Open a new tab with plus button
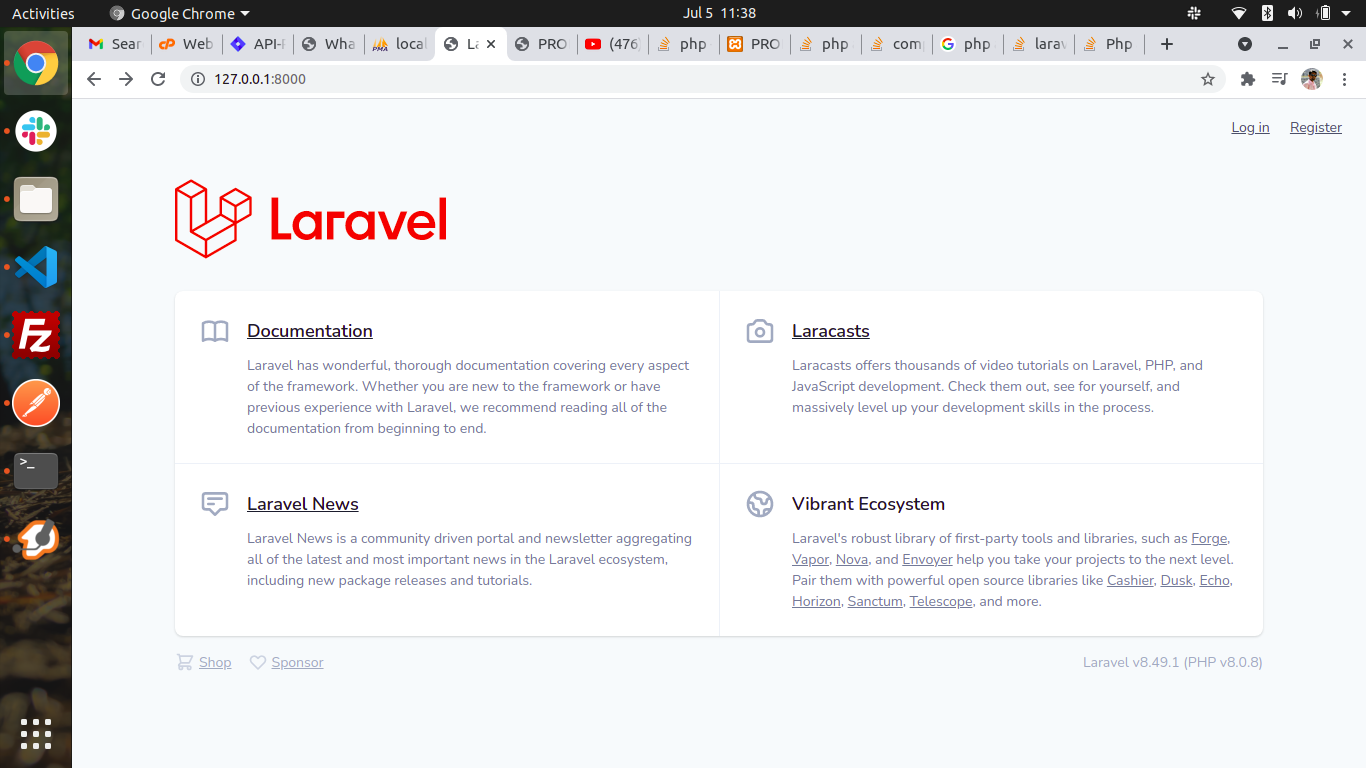1366x768 pixels. coord(1166,44)
